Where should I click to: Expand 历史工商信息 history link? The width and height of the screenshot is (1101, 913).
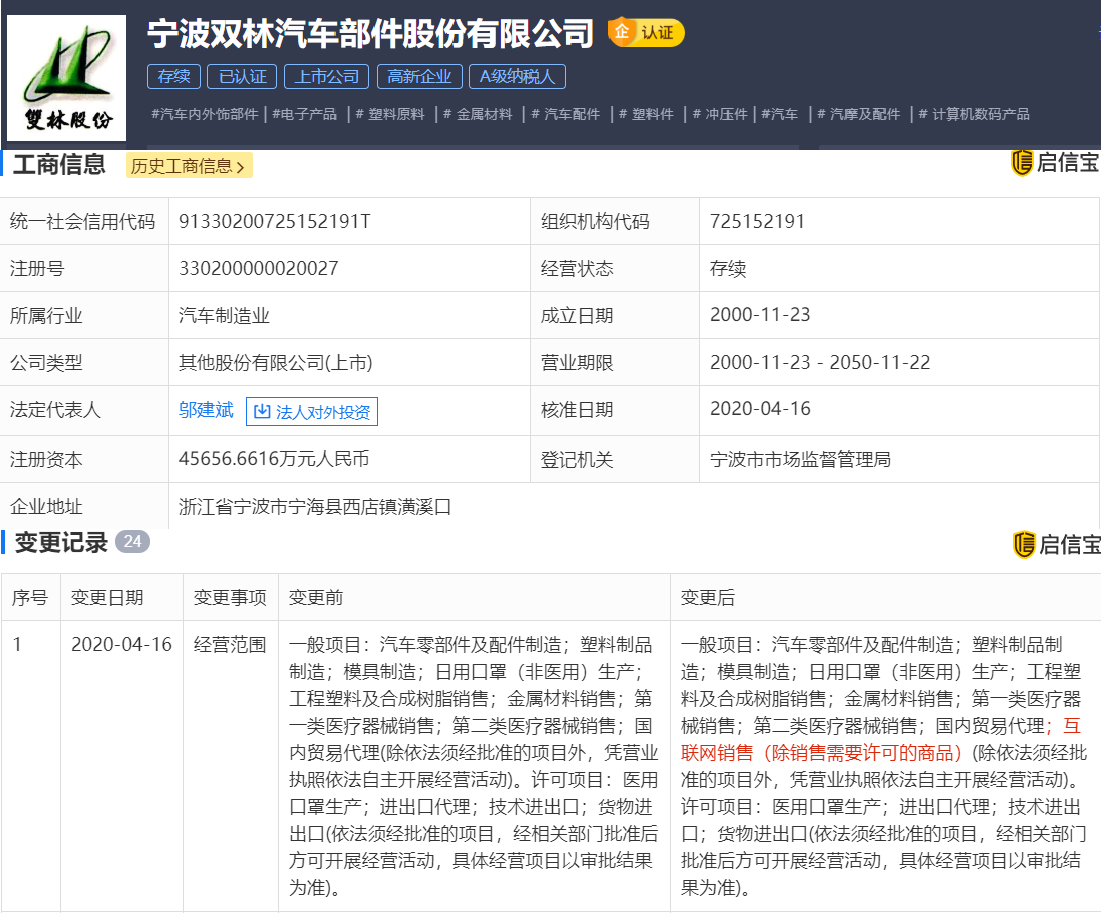pos(189,166)
